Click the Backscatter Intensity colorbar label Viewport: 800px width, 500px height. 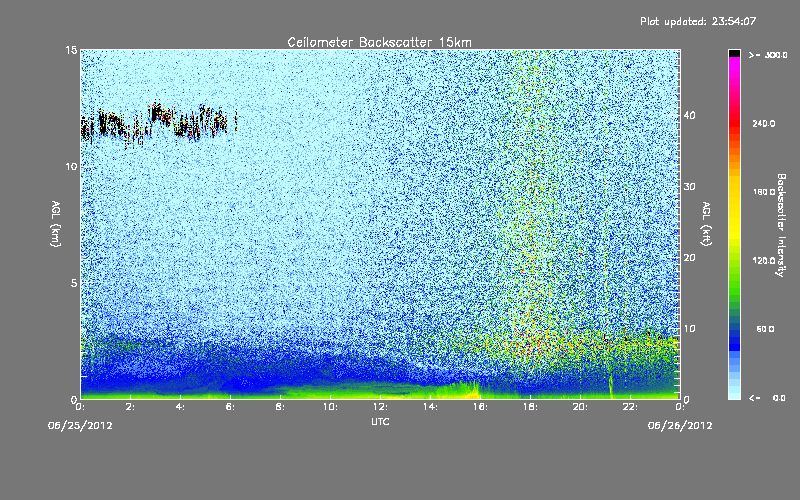tap(781, 225)
